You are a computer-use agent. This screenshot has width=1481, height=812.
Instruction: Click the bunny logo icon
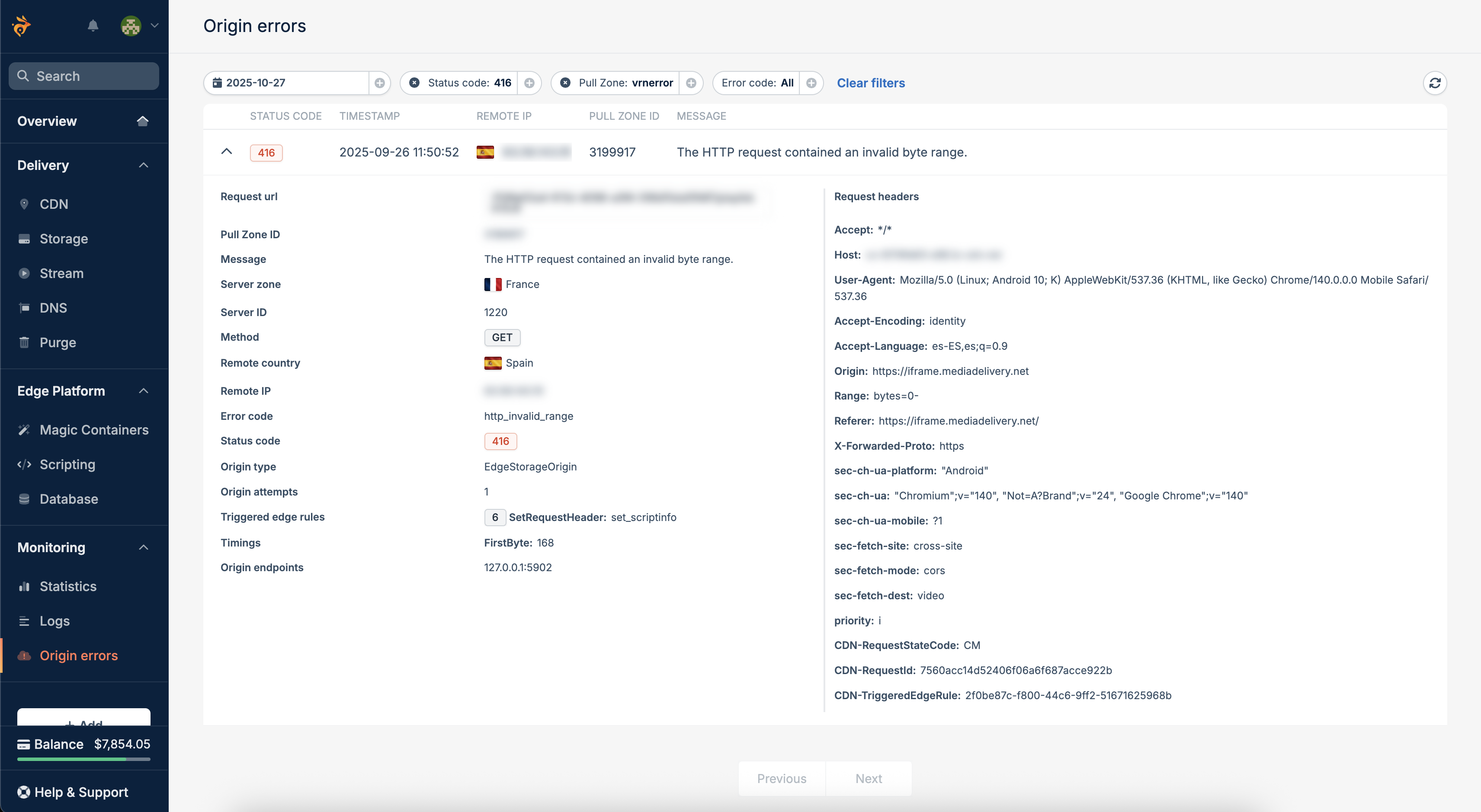tap(22, 26)
